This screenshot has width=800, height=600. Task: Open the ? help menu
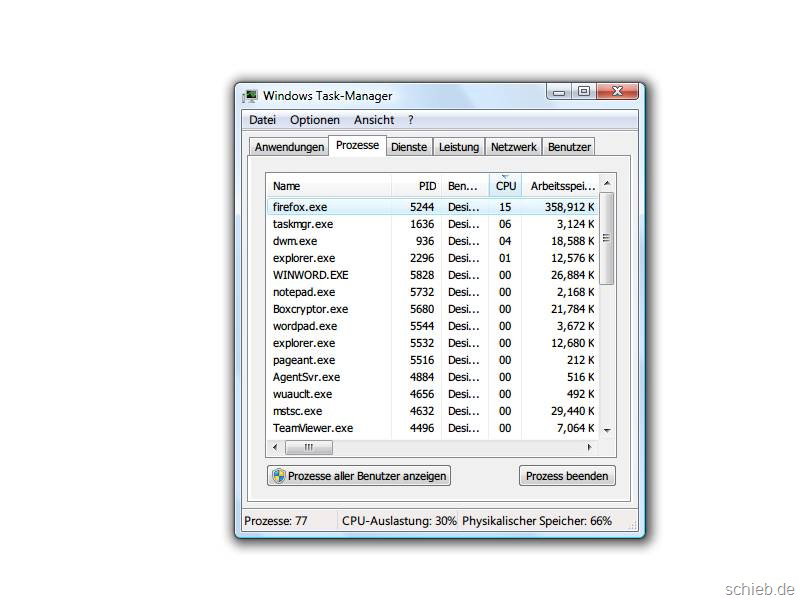click(x=411, y=120)
